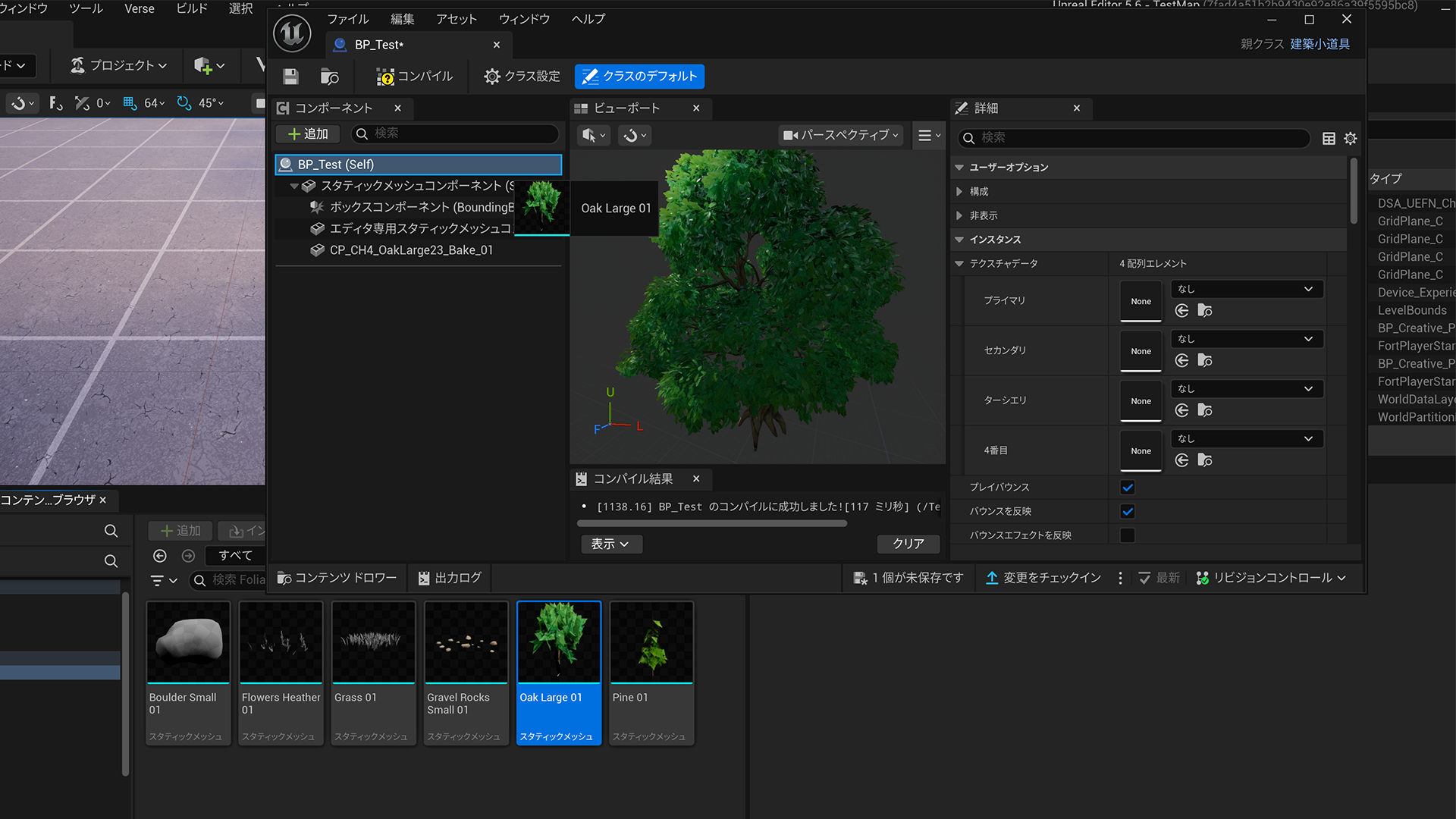Collapse the インスタンス section

959,240
